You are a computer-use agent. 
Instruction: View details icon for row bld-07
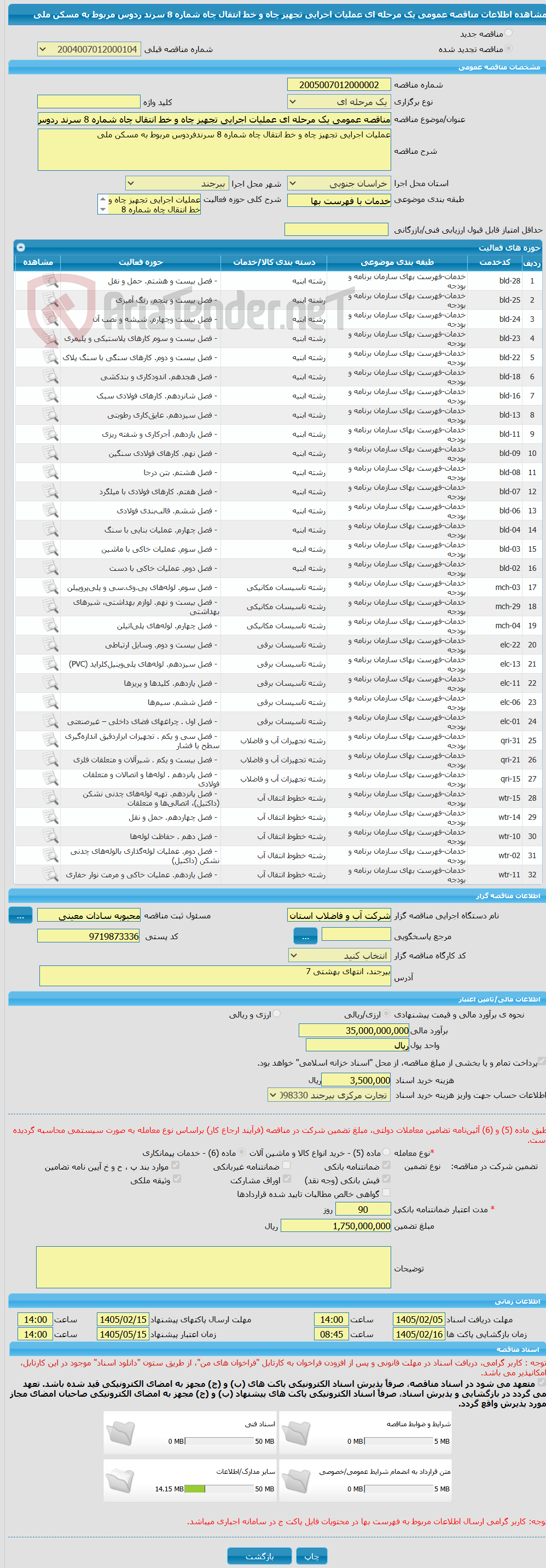click(x=50, y=492)
